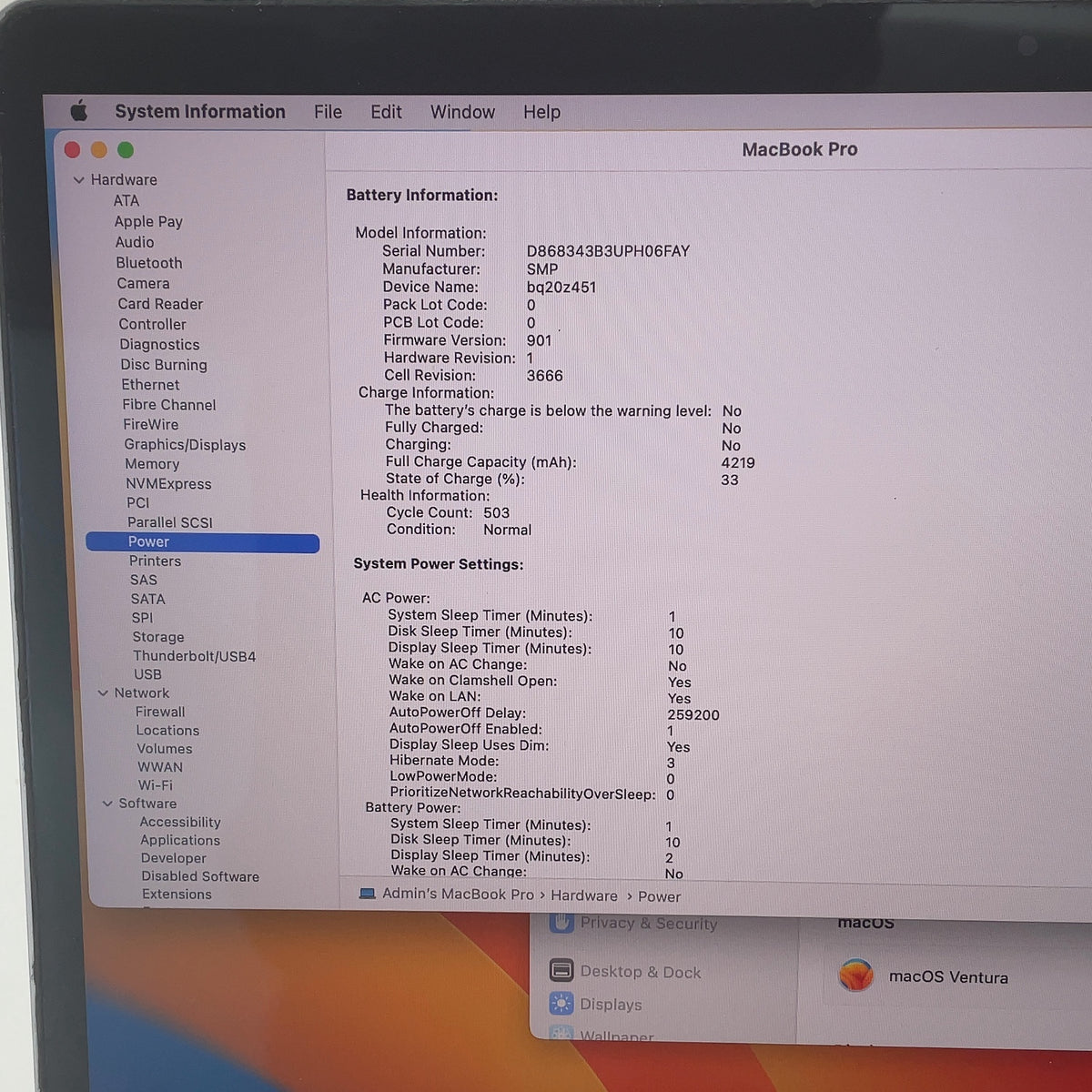Image resolution: width=1092 pixels, height=1092 pixels.
Task: Select Graphics/Displays in sidebar
Action: tap(185, 444)
